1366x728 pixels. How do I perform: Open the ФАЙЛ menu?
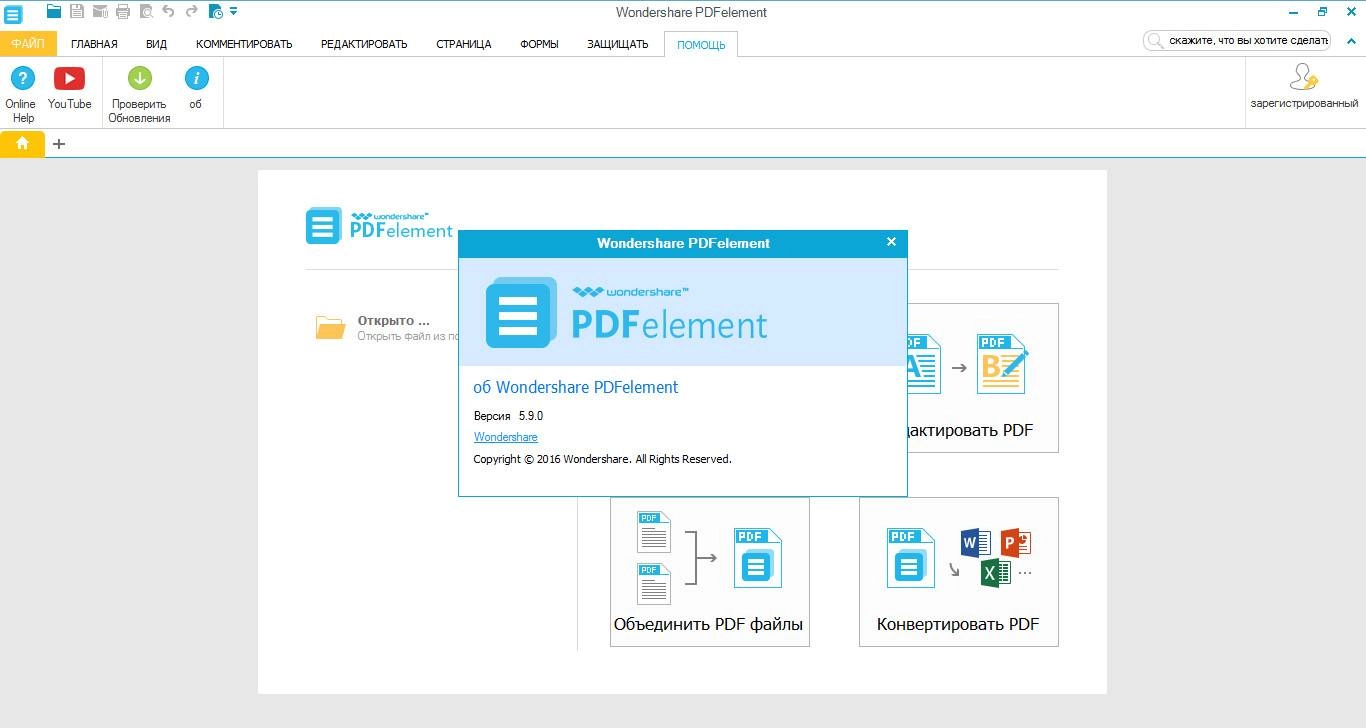pyautogui.click(x=28, y=44)
